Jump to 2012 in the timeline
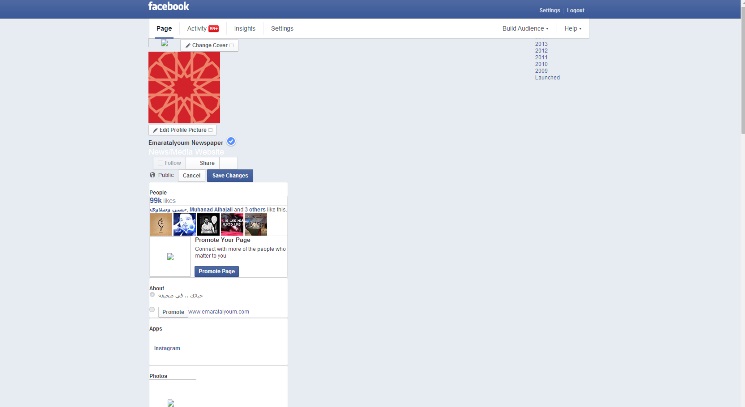Screen dimensions: 745x407 pyautogui.click(x=541, y=51)
